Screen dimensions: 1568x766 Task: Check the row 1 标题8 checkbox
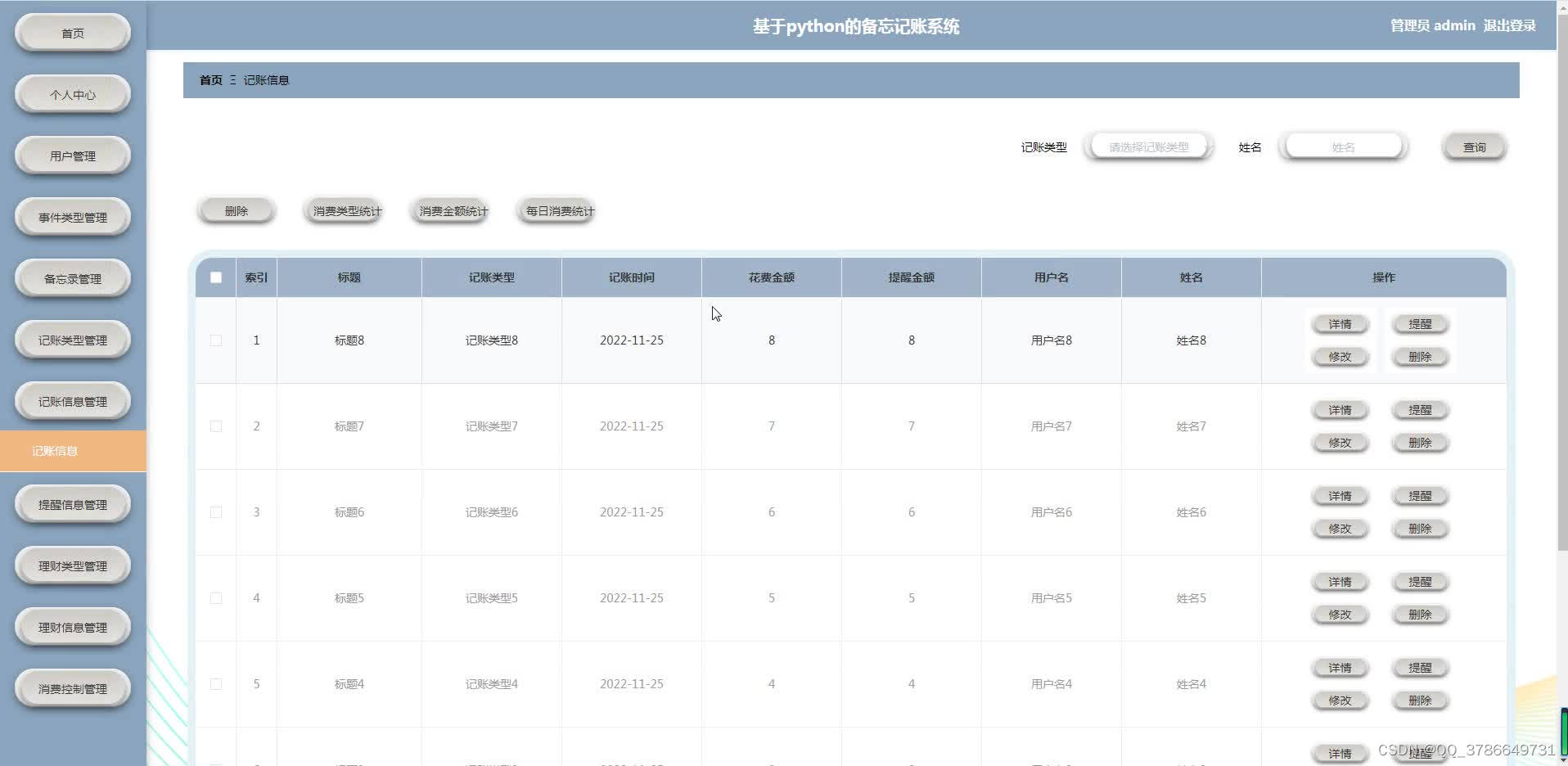pyautogui.click(x=216, y=340)
